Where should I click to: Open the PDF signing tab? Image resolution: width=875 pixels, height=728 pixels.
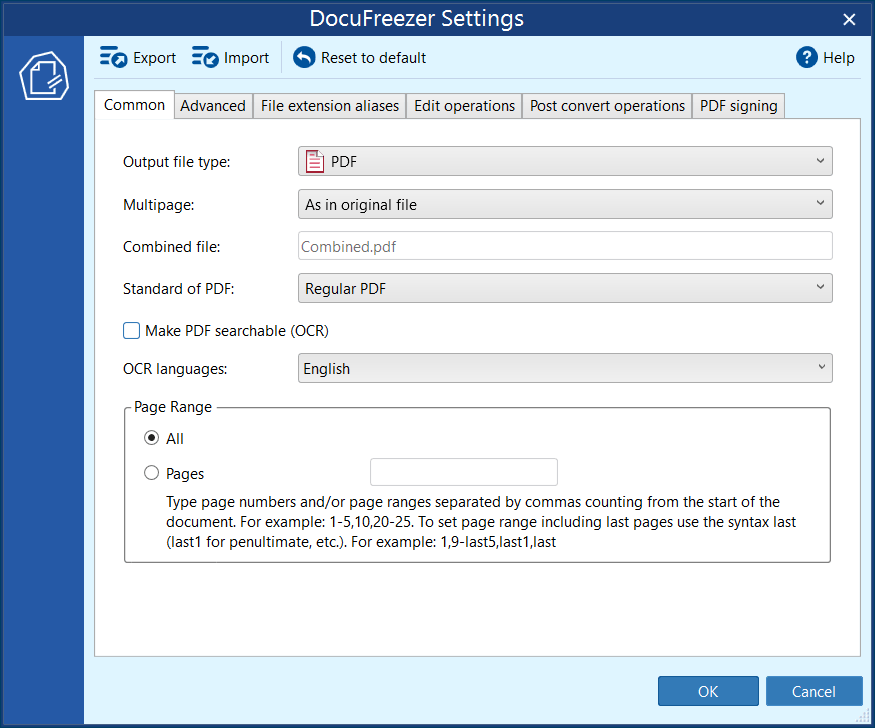(738, 106)
